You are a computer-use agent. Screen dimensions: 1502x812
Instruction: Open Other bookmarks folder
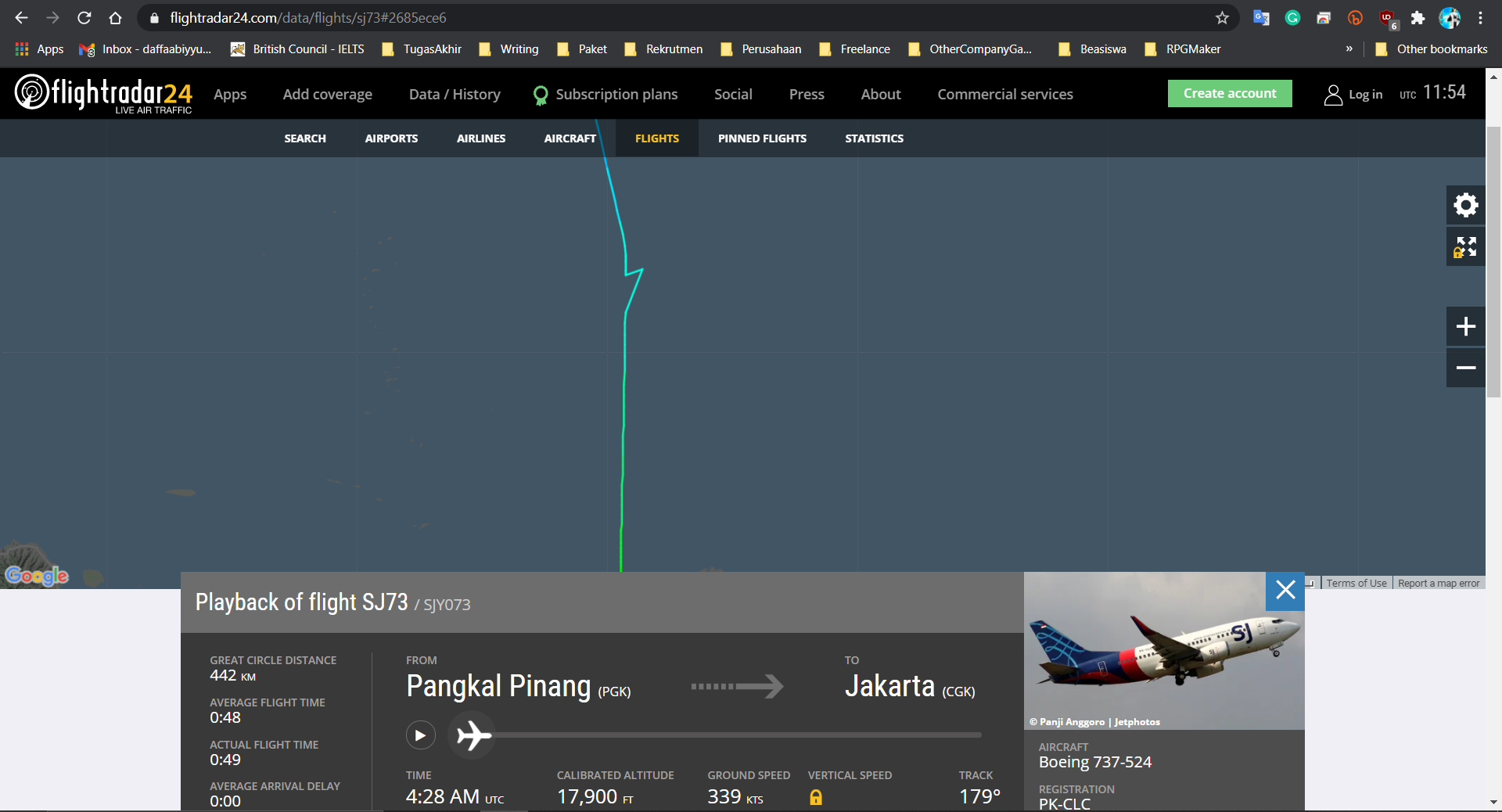[1432, 49]
